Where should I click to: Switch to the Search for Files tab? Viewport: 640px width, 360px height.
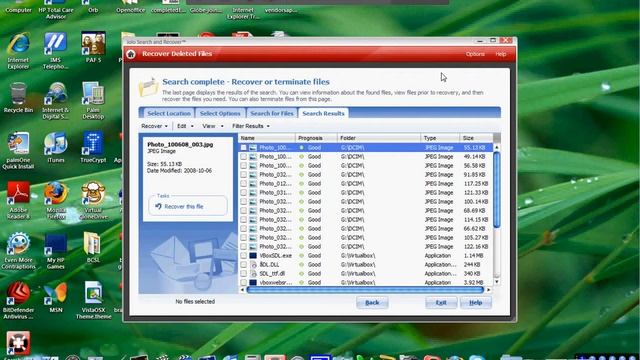tap(272, 113)
